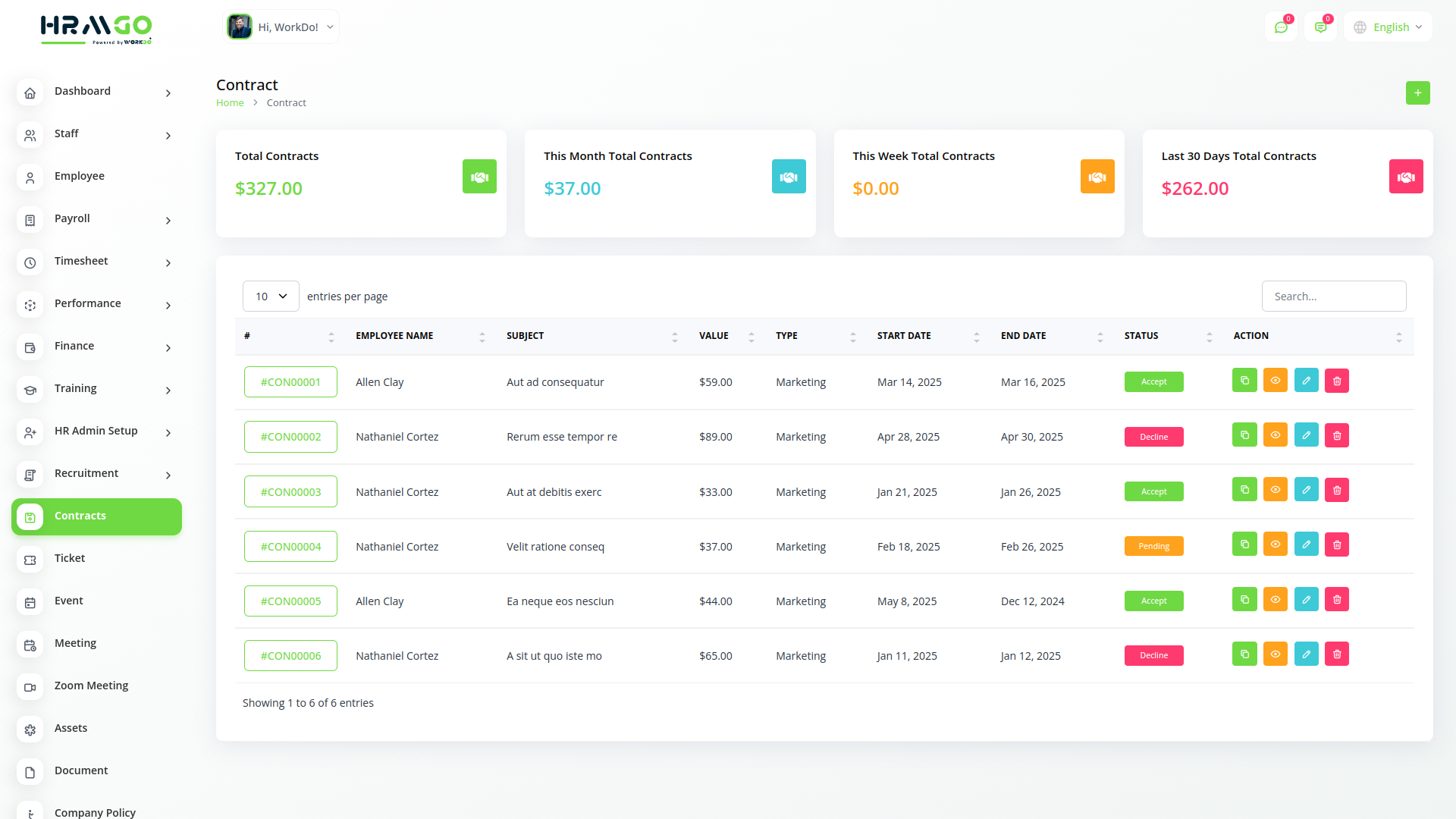Delete contract #CON00005 with the trash icon
Viewport: 1456px width, 819px height.
click(1337, 599)
